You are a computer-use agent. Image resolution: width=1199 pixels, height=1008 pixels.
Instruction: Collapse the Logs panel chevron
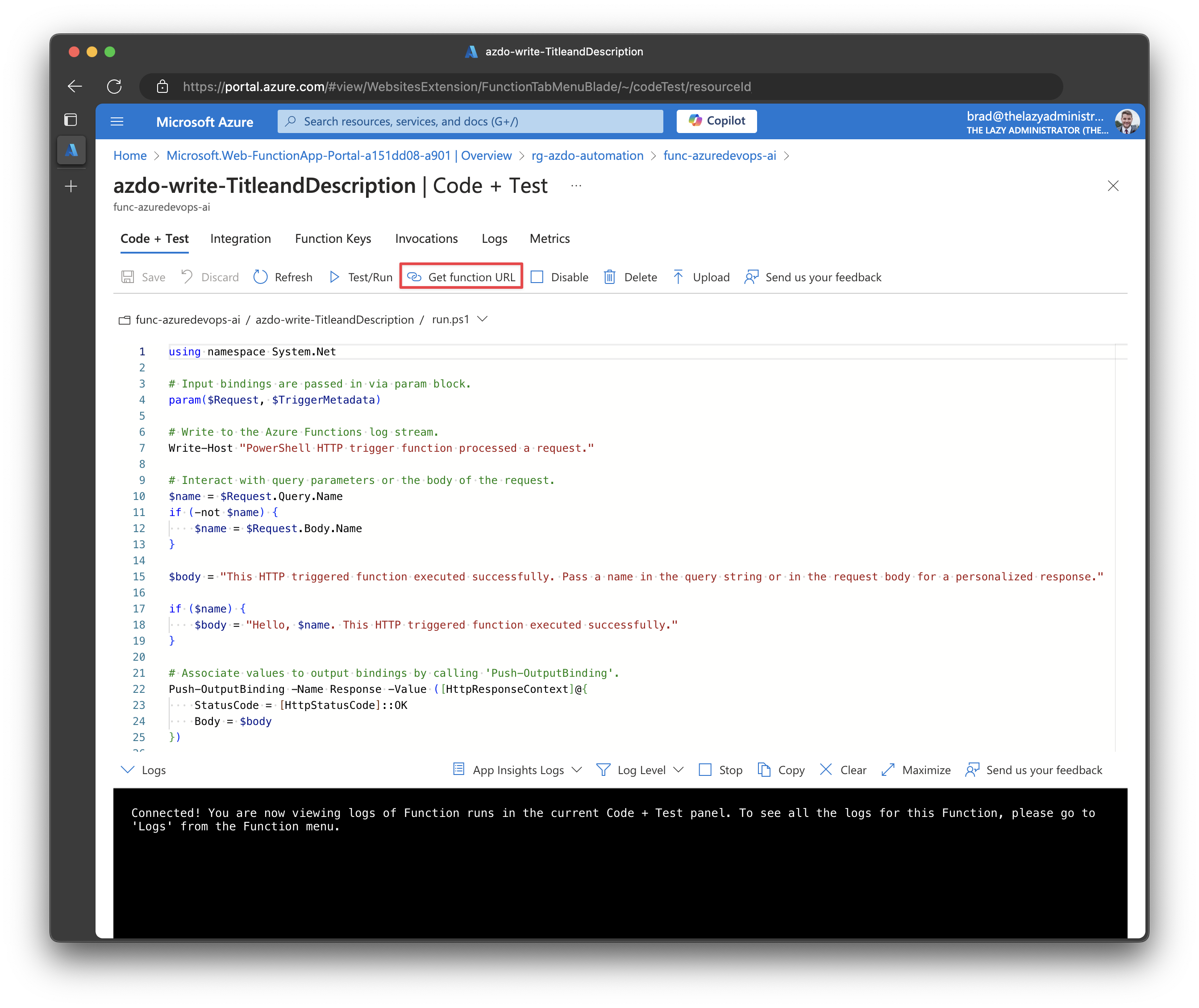pos(127,769)
